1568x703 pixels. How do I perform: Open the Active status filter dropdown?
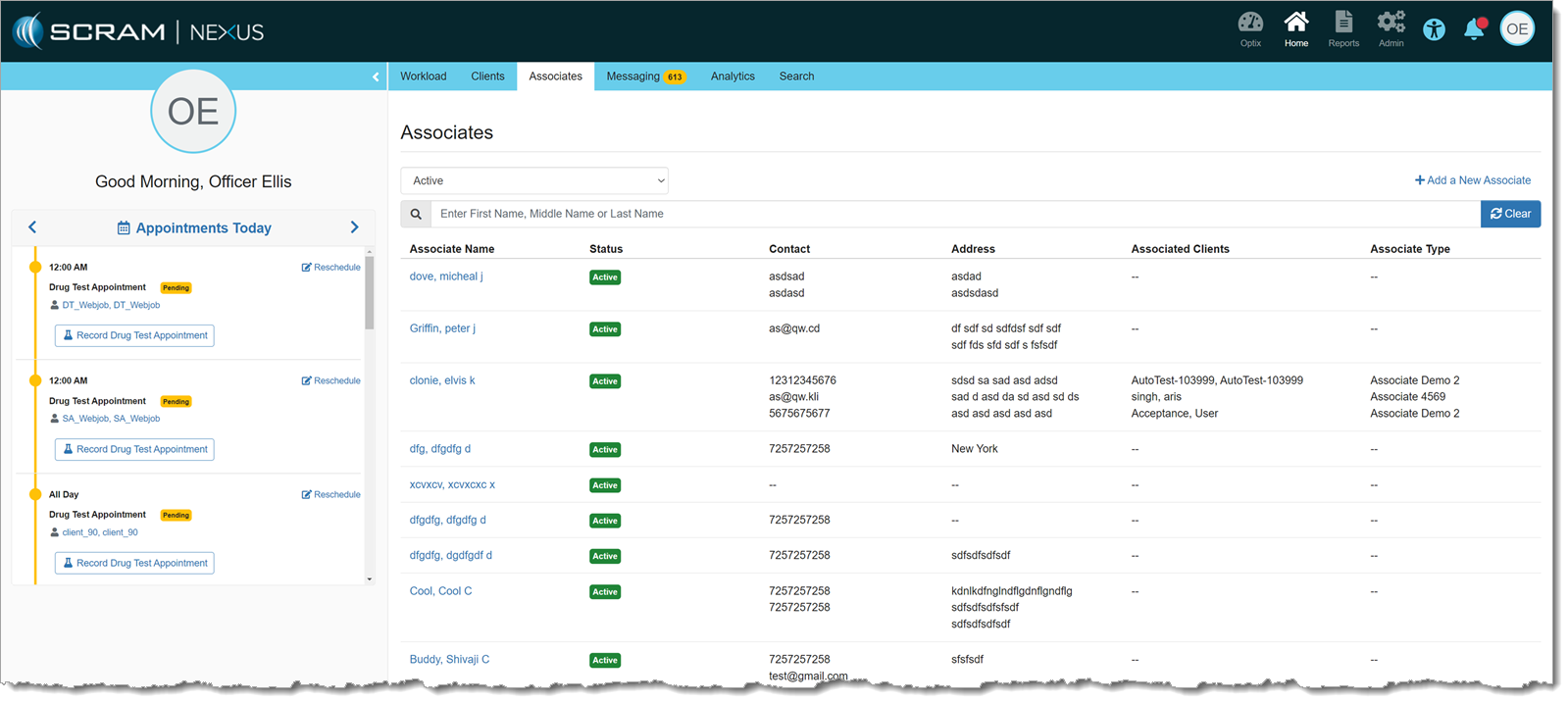coord(534,180)
